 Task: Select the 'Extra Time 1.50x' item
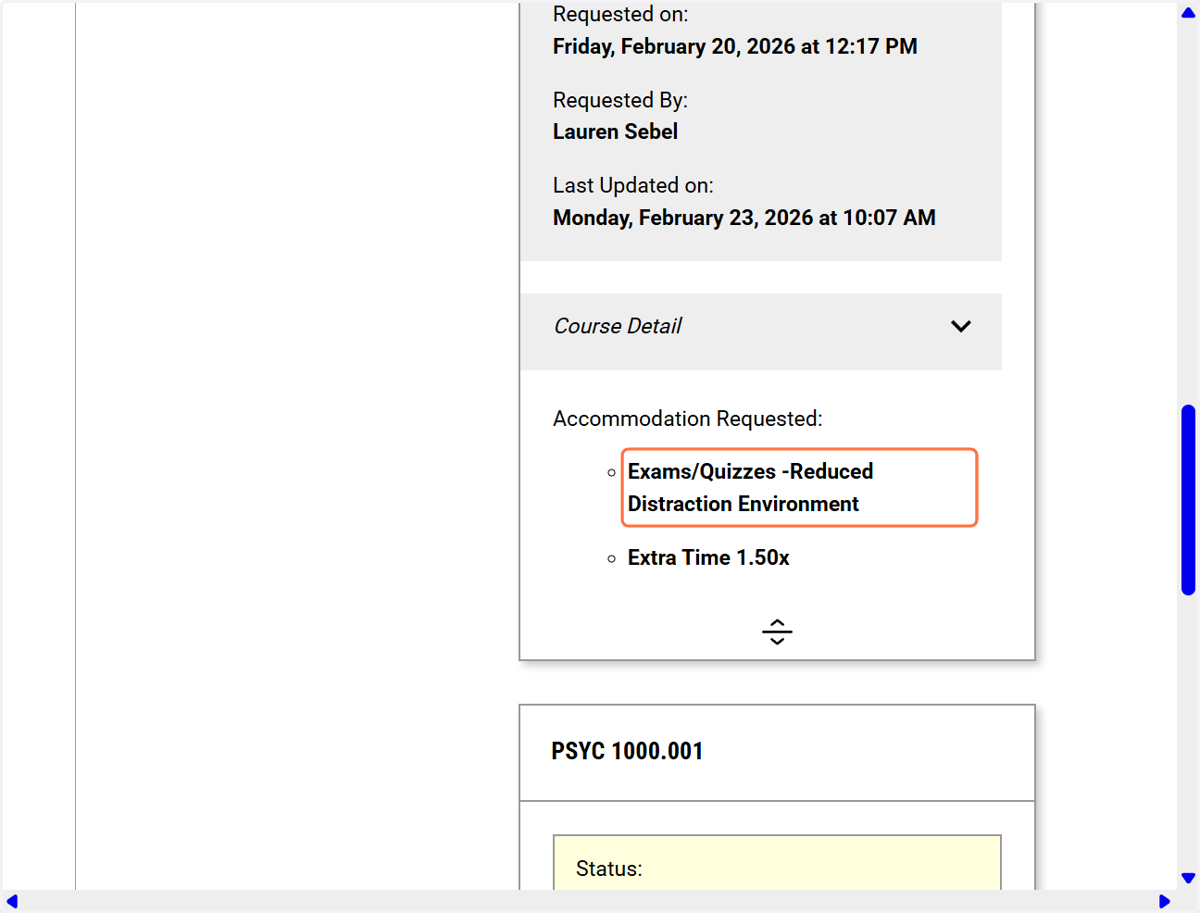point(708,558)
